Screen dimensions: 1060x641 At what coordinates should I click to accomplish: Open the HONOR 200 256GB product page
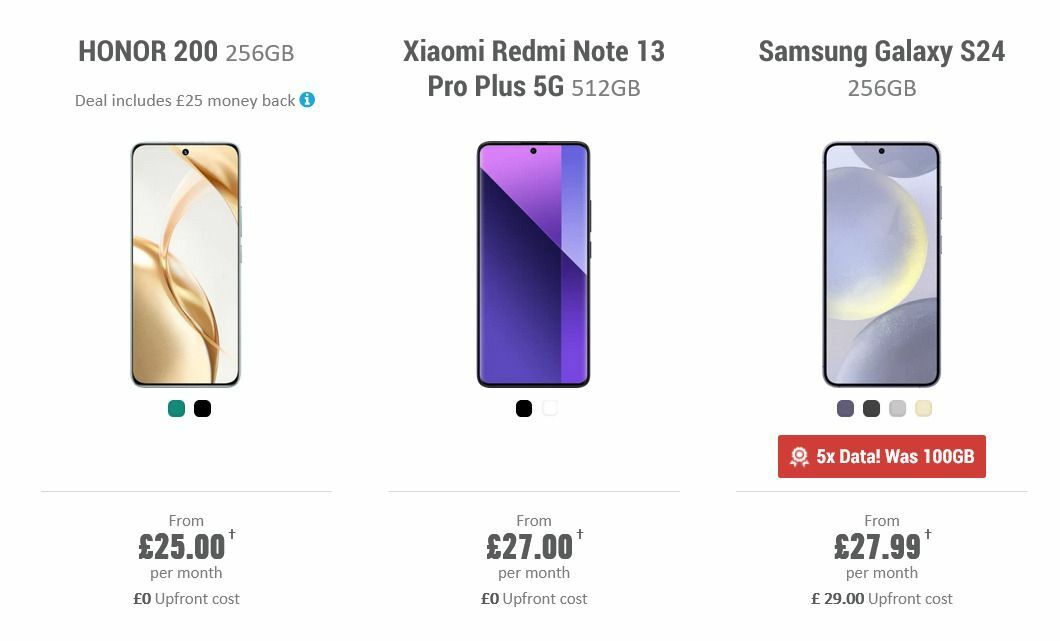[185, 52]
